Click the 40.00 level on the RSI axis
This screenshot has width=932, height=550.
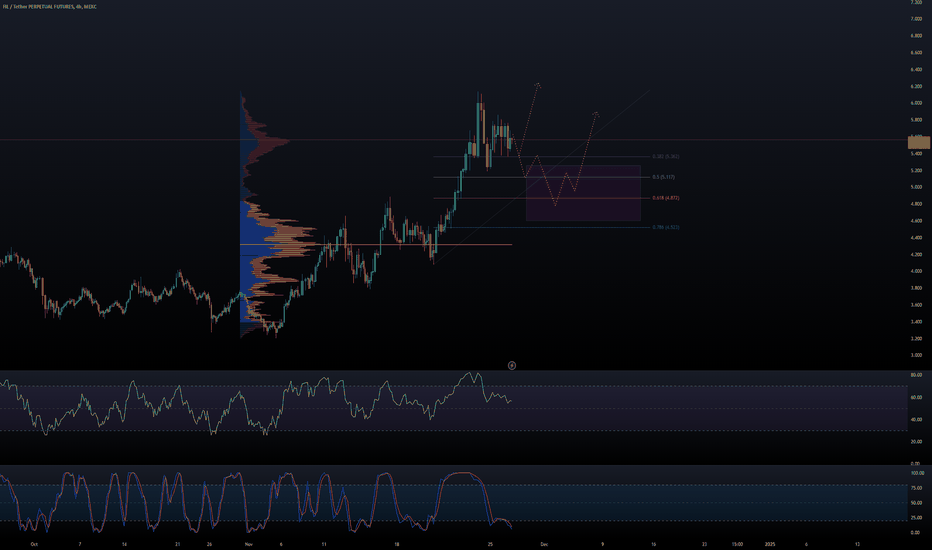coord(916,419)
